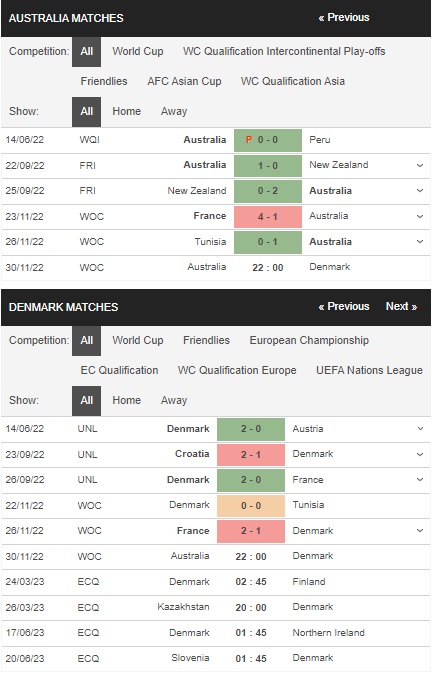Select AFC Asian Cup competition filter

(x=184, y=81)
